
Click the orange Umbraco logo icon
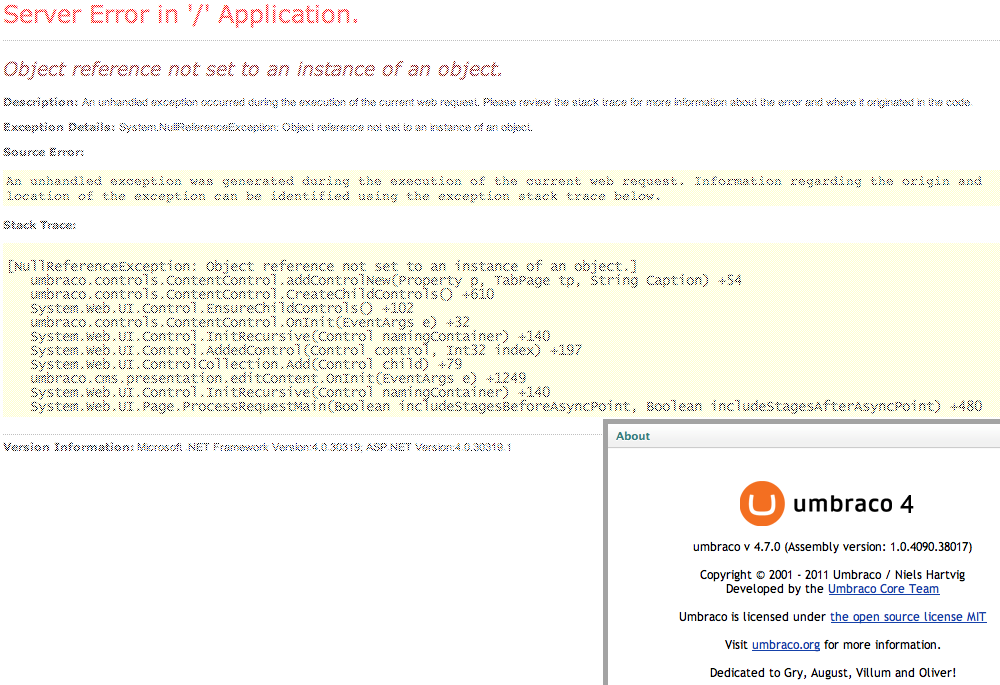point(761,503)
